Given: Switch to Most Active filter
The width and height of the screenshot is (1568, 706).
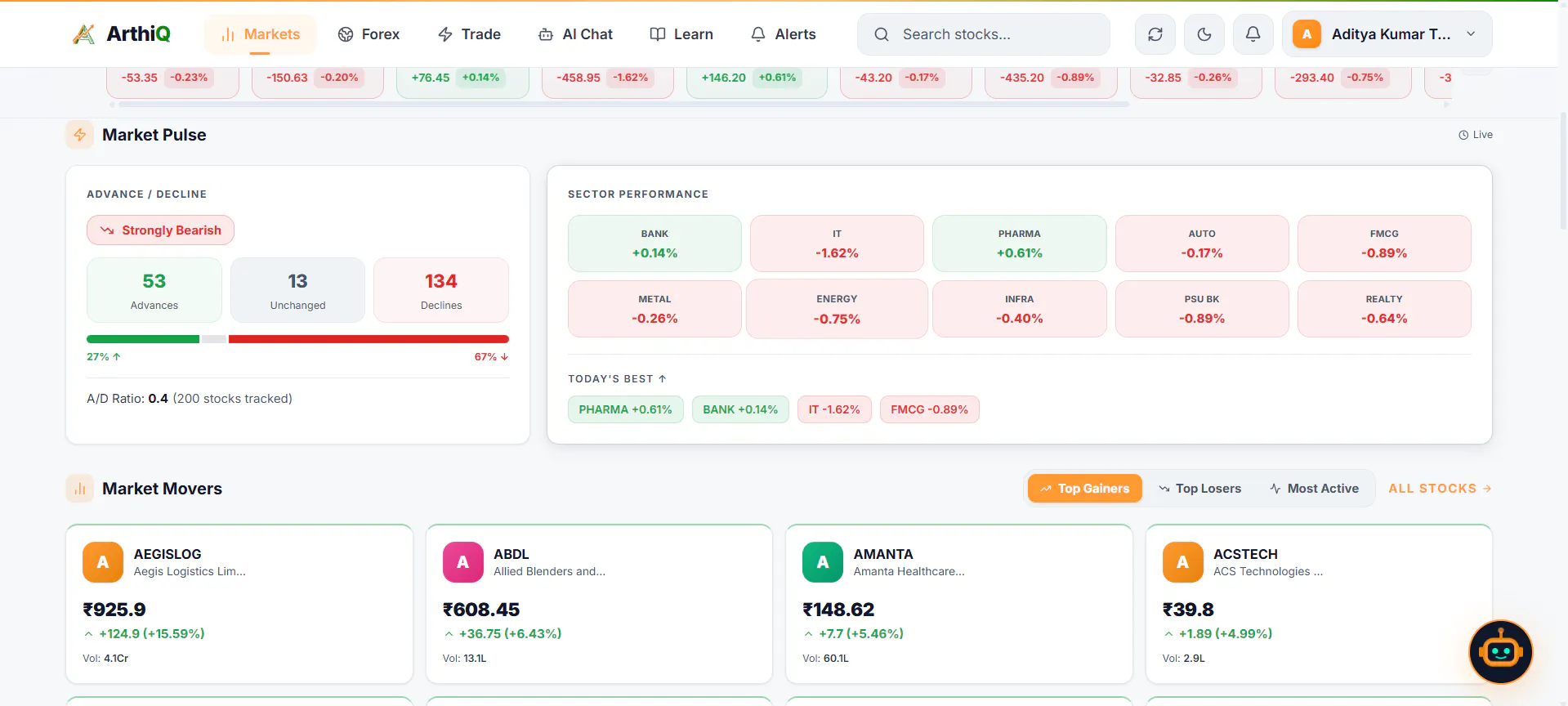Looking at the screenshot, I should point(1314,489).
